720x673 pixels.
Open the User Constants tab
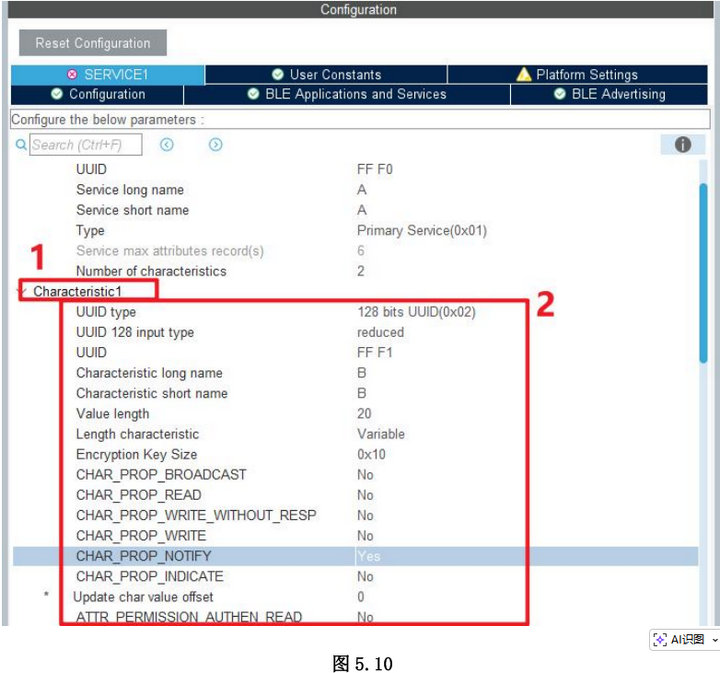coord(326,75)
